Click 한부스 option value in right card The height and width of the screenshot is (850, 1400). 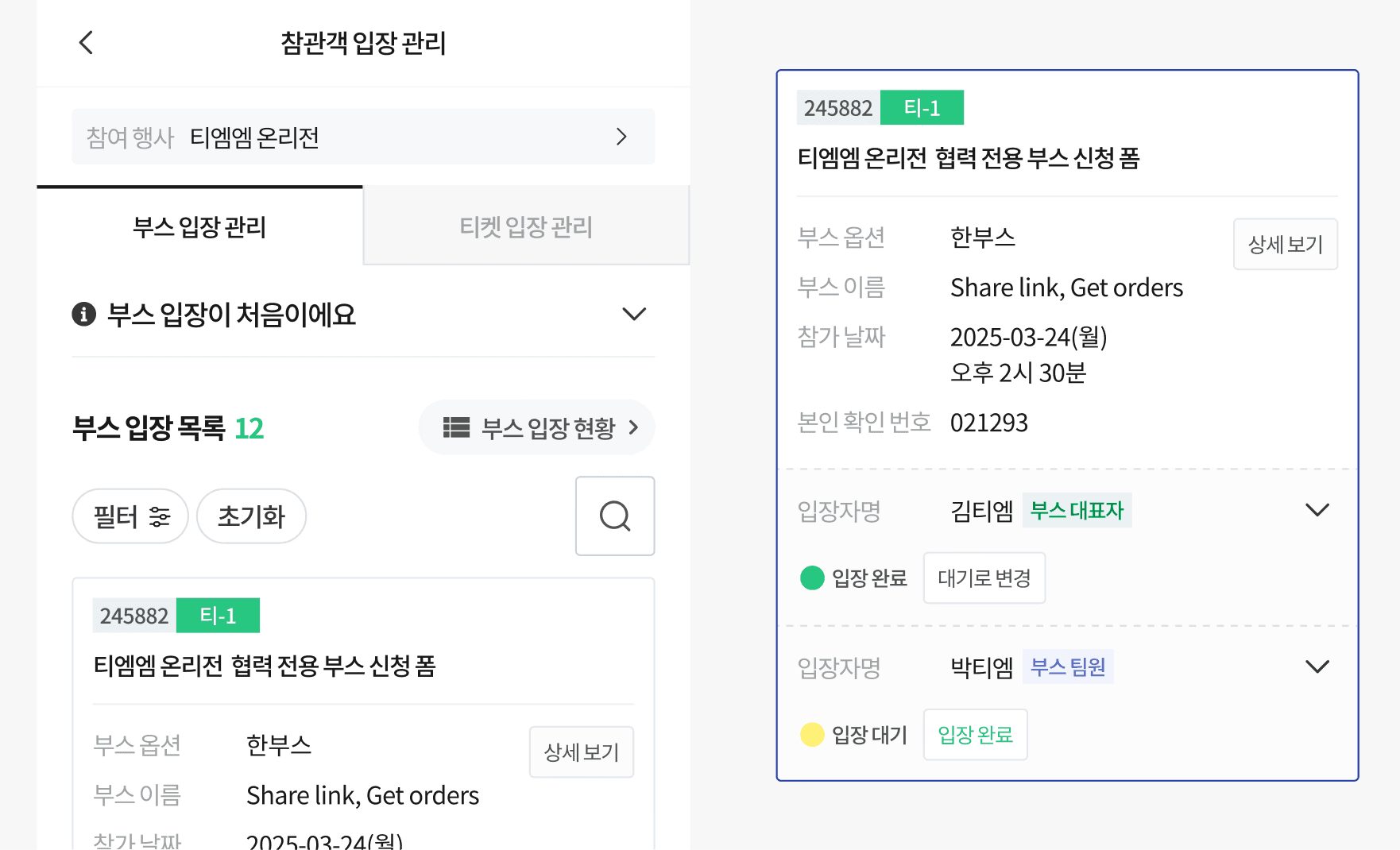(x=983, y=238)
